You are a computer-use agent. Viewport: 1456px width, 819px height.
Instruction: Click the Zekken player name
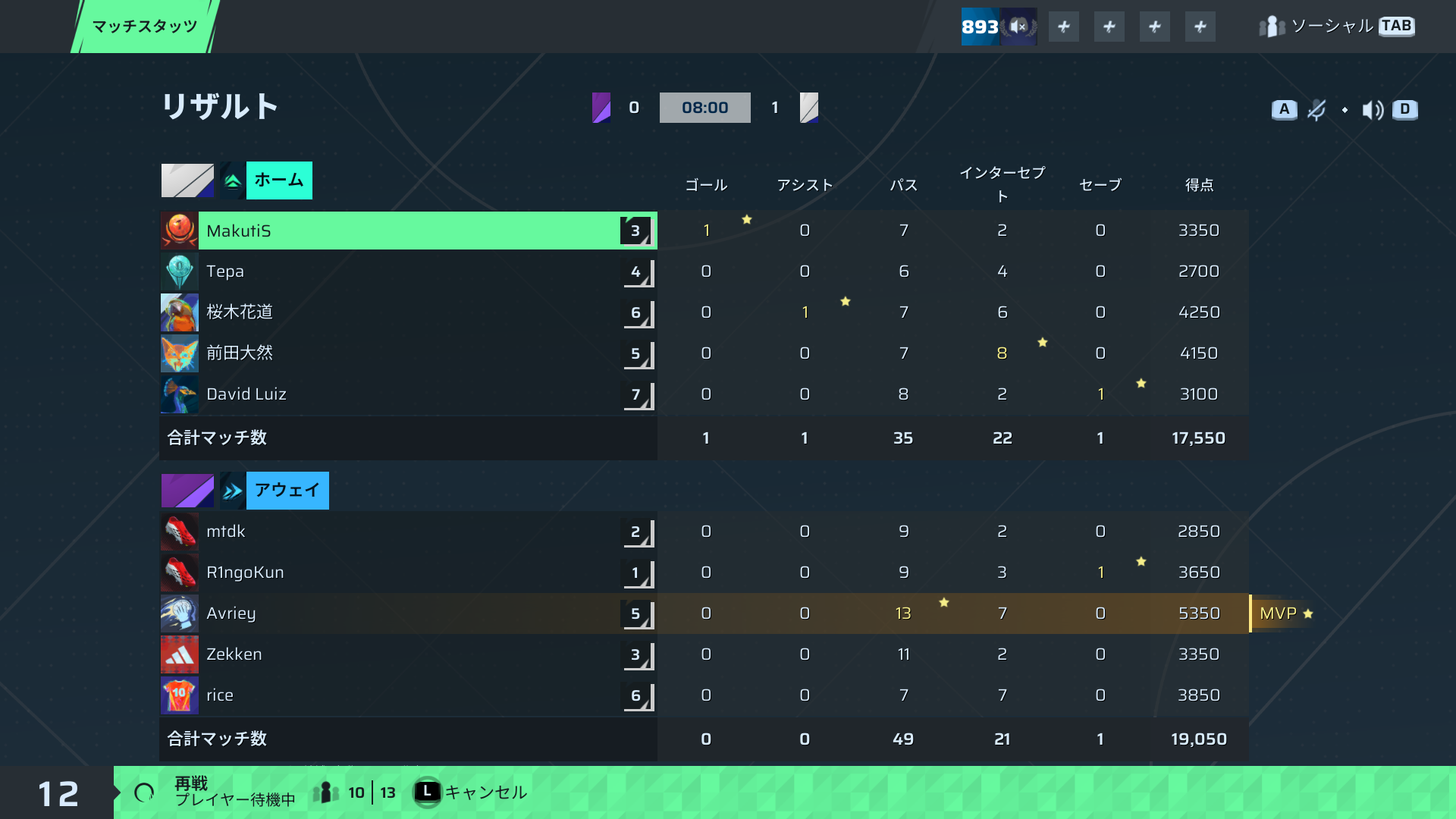(234, 654)
